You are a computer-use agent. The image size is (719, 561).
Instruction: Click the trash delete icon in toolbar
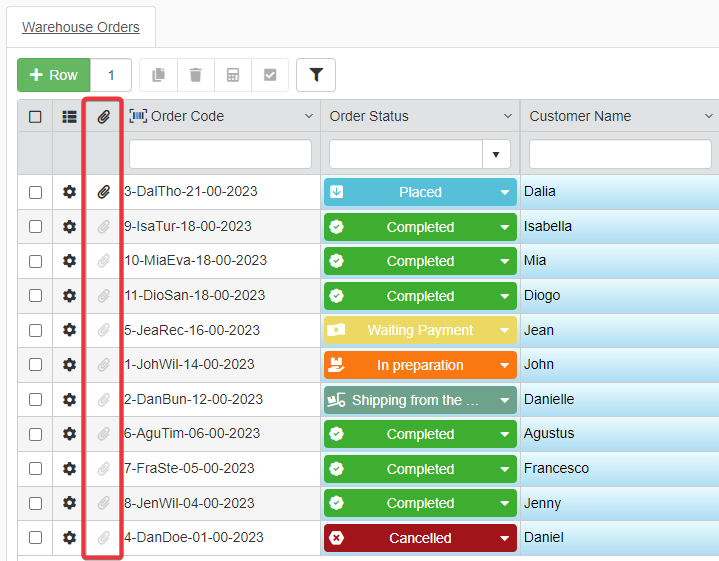tap(195, 75)
